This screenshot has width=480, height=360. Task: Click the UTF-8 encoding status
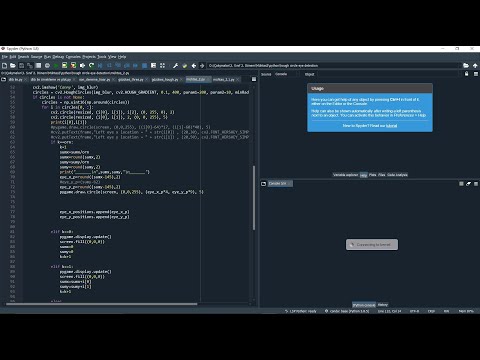pos(414,311)
